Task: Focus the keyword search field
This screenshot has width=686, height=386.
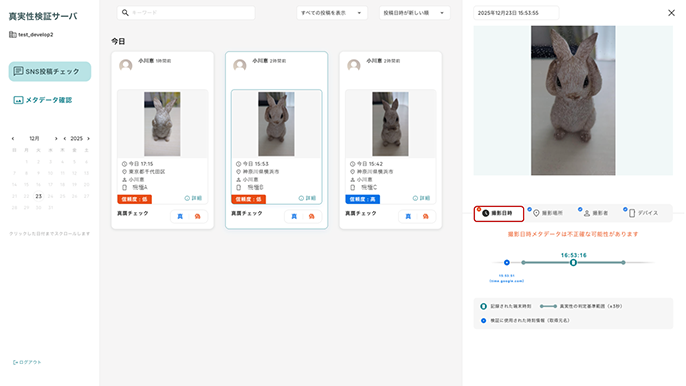Action: (x=186, y=13)
